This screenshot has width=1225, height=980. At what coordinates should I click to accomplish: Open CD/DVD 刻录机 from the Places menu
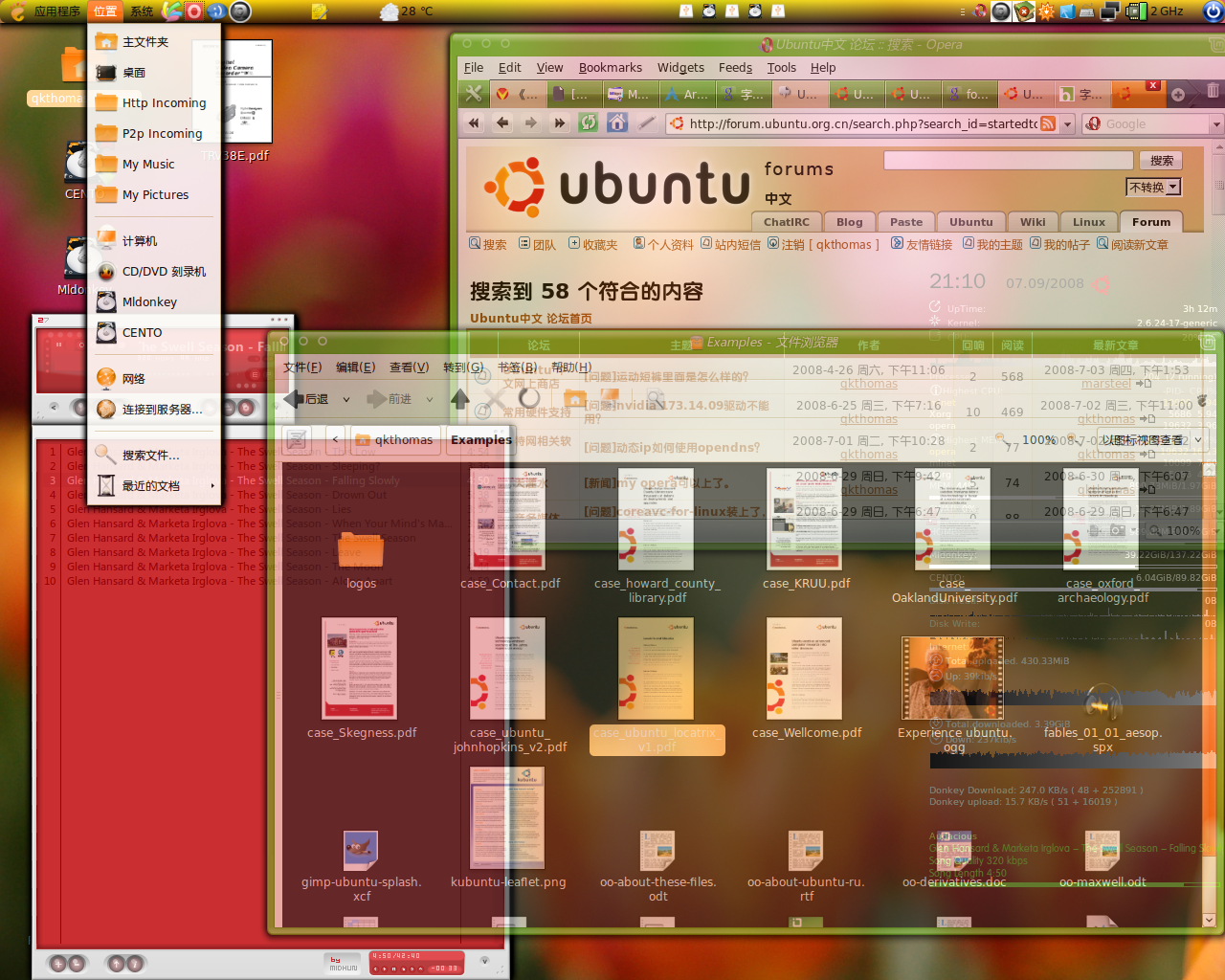pos(154,272)
